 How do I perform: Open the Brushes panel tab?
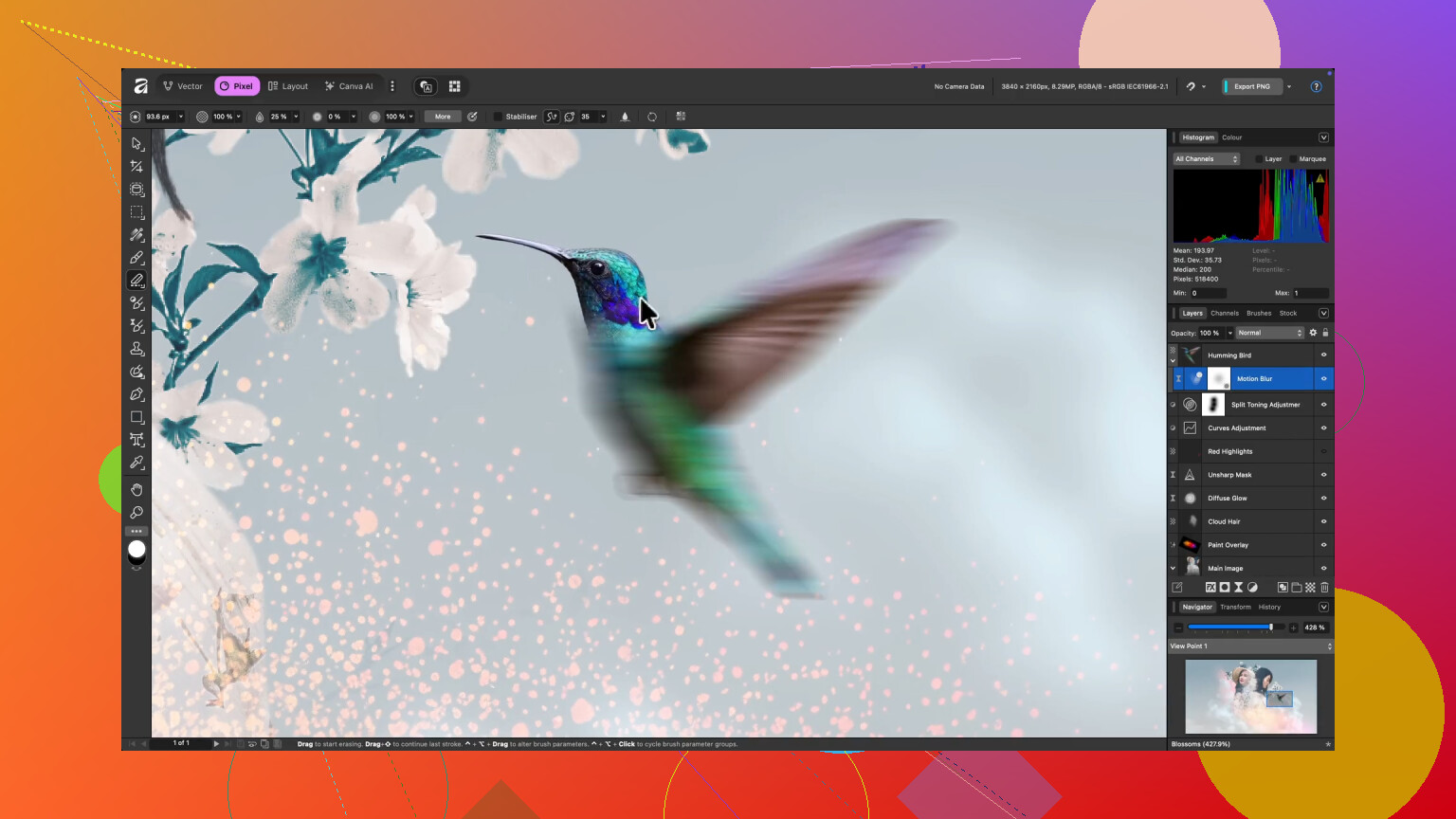[x=1259, y=313]
